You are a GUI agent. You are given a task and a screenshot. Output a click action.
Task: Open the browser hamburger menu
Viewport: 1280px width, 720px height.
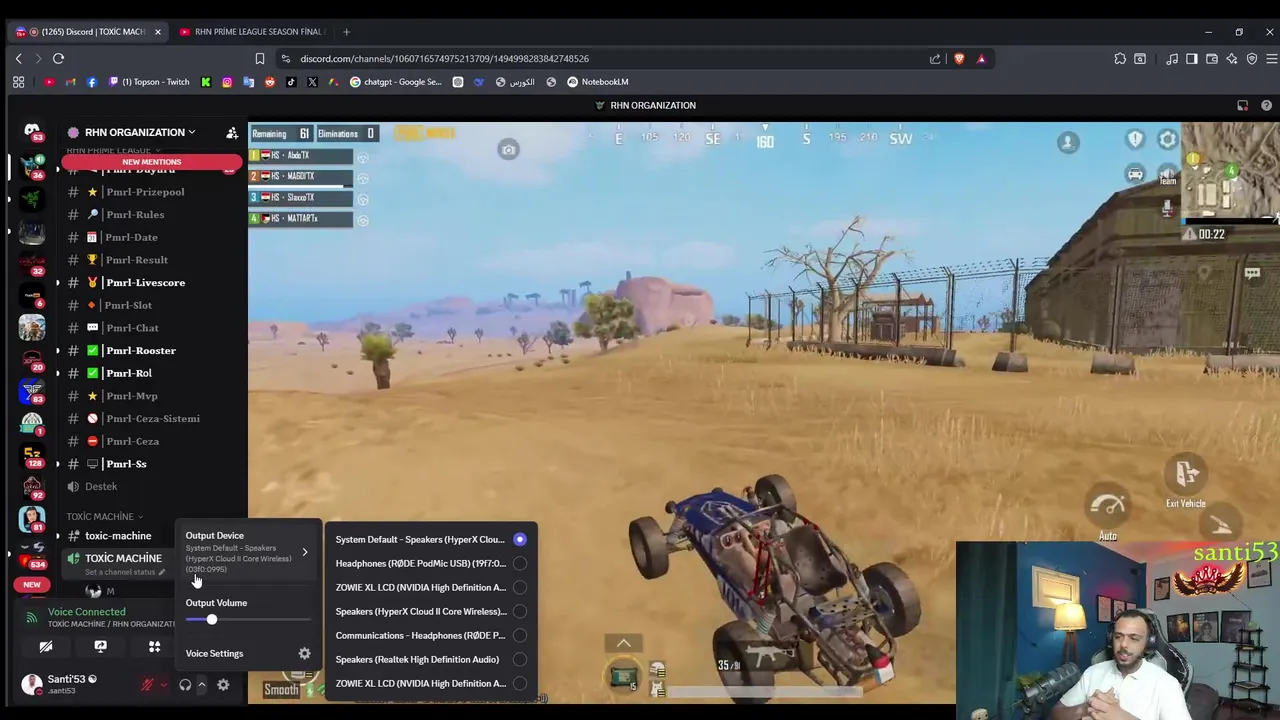[1272, 59]
